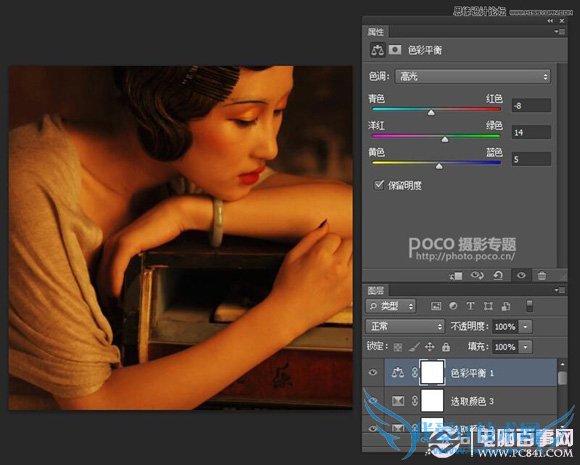Click the layers list scroll-up arrow
This screenshot has height=465, width=580.
click(562, 364)
